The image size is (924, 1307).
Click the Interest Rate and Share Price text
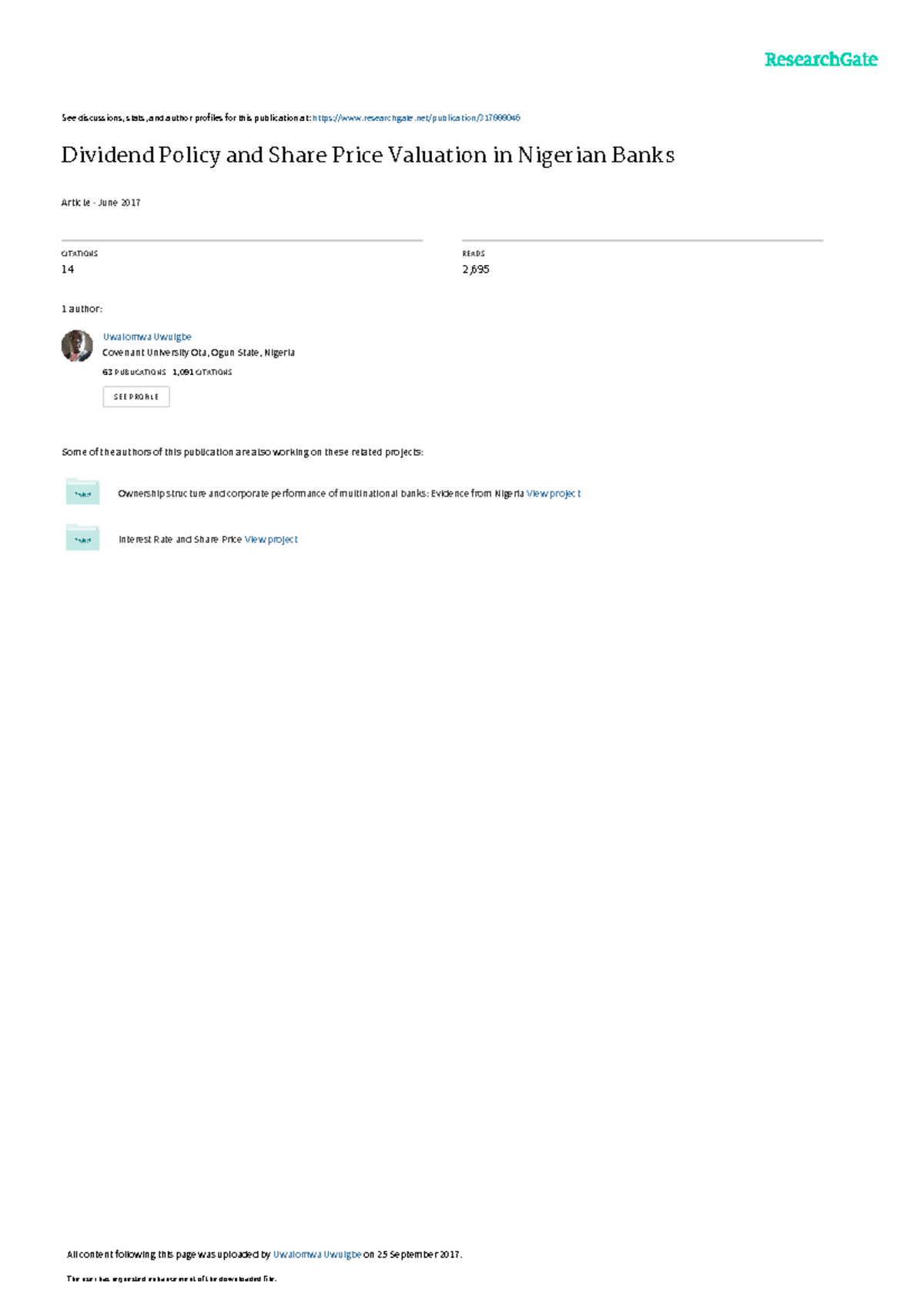pyautogui.click(x=180, y=540)
